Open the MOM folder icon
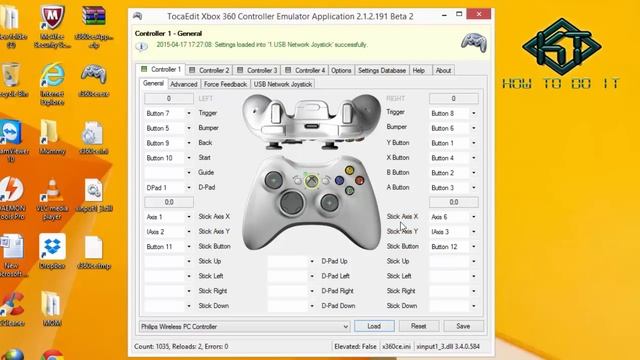Viewport: 640px width, 360px height. coord(52,309)
